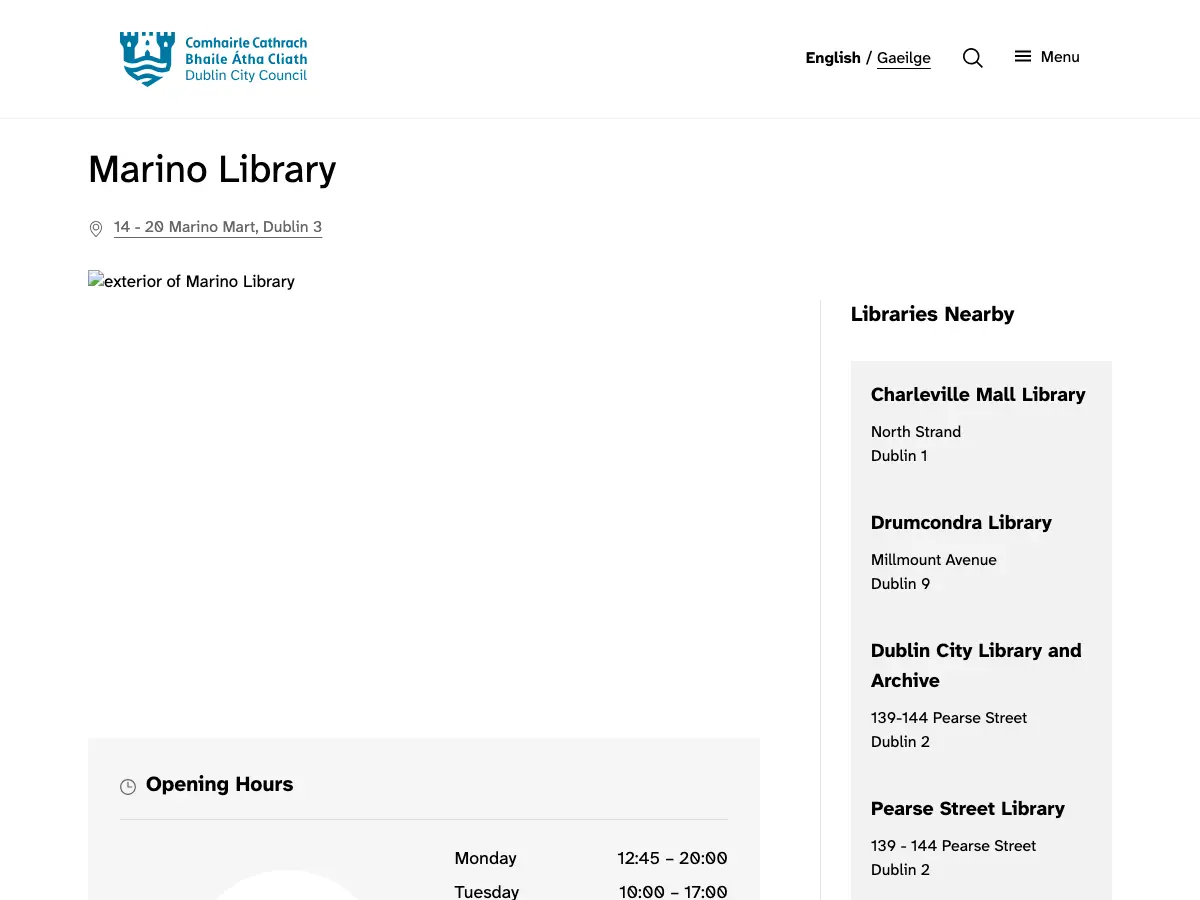Click the Monday opening hours row label

click(x=486, y=858)
